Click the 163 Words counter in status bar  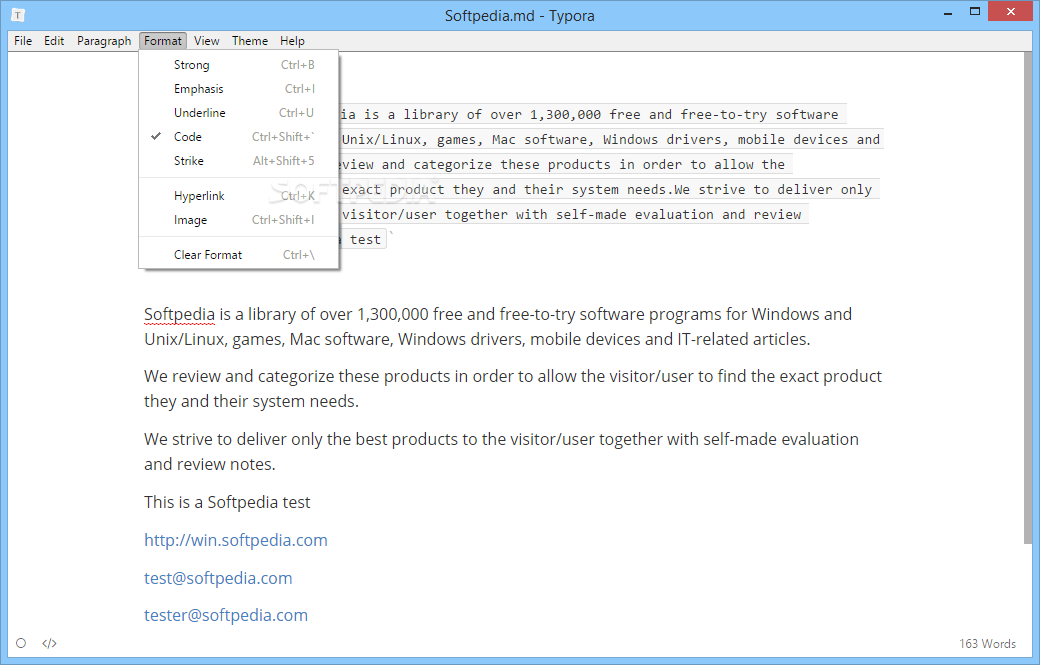[x=987, y=643]
